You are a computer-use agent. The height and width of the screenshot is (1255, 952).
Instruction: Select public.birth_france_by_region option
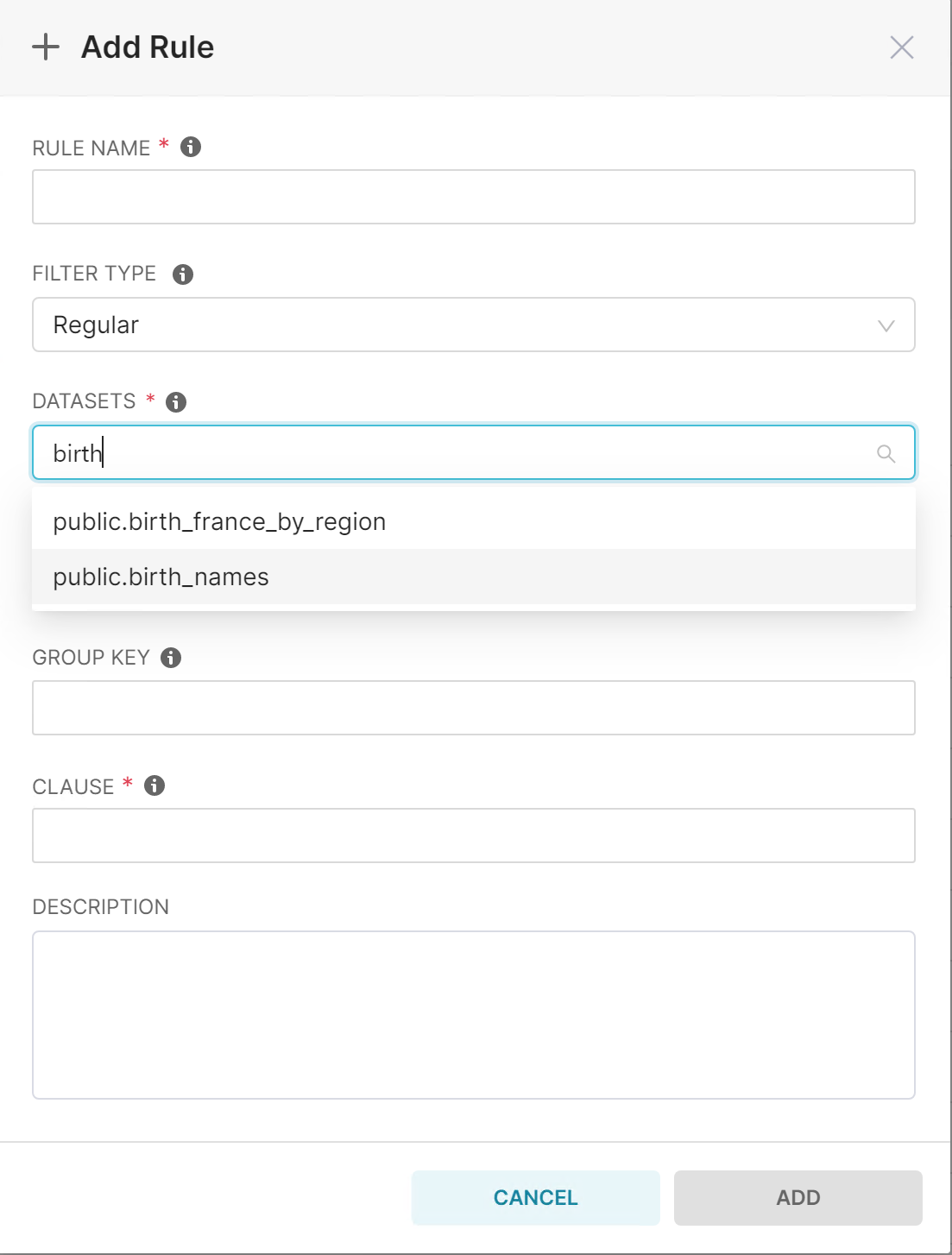(474, 521)
